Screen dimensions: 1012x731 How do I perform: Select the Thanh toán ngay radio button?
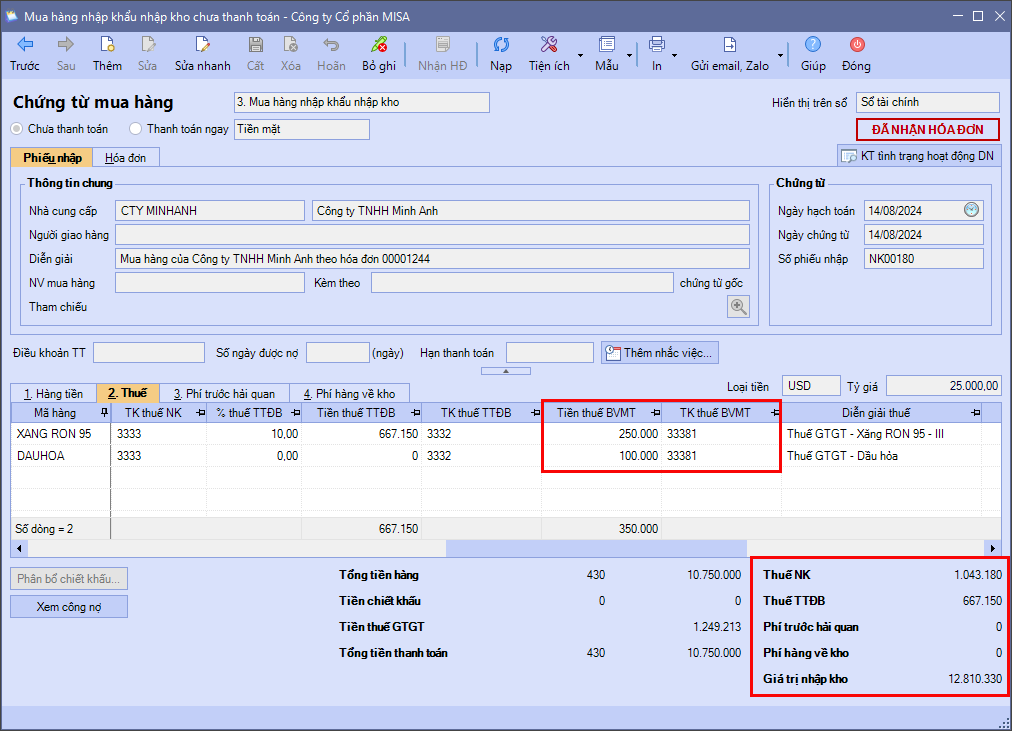(136, 129)
